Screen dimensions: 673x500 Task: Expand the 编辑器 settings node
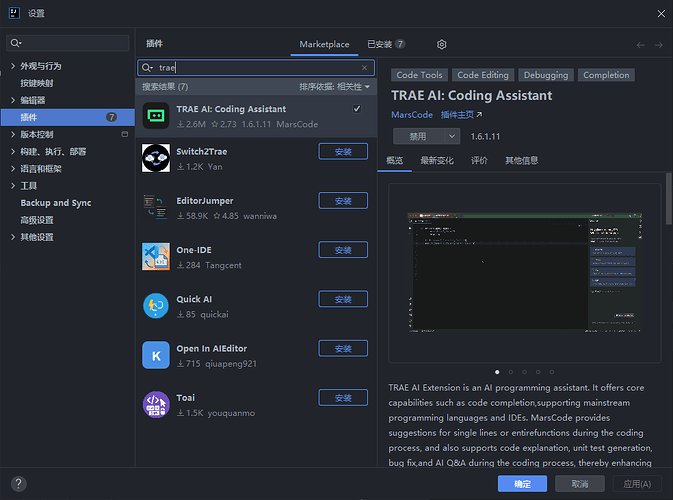tap(13, 100)
